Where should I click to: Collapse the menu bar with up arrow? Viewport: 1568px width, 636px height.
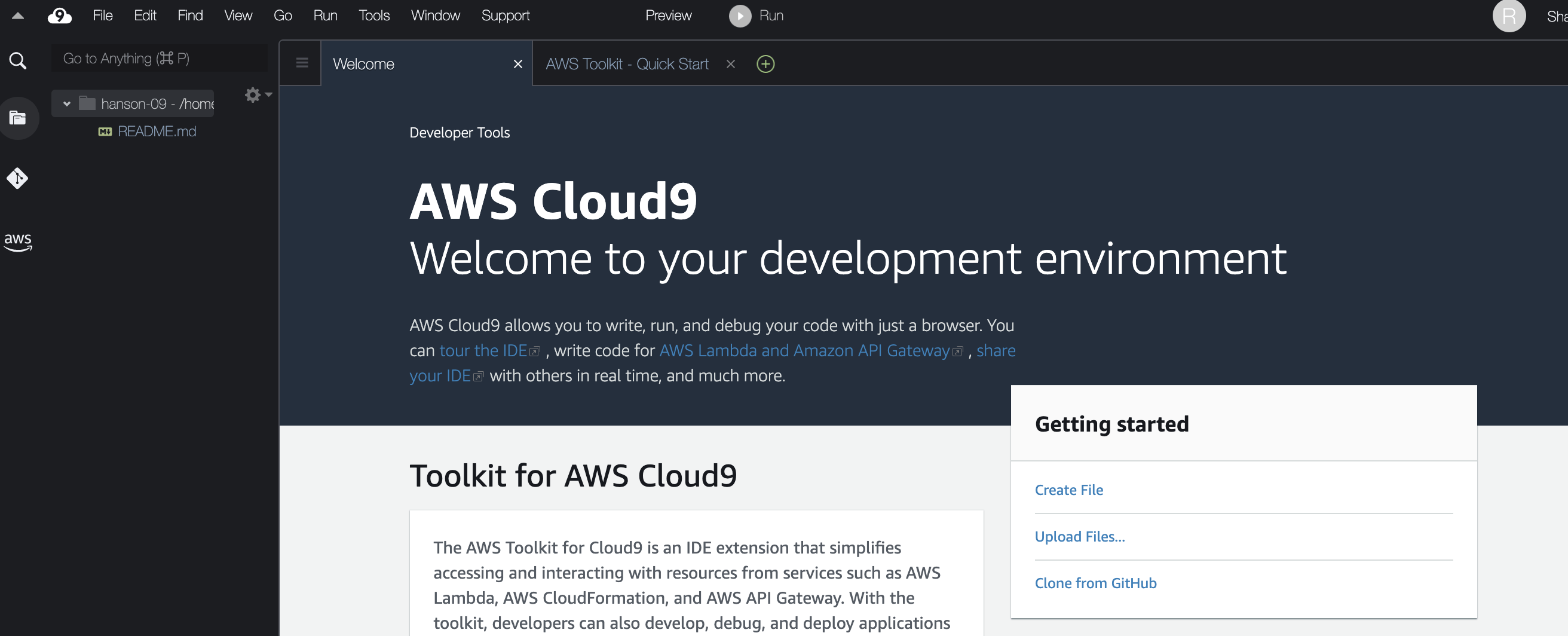(19, 16)
